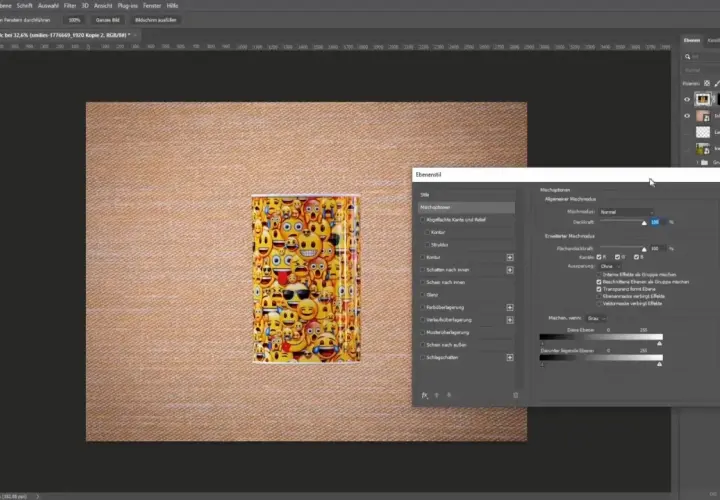
Task: Open the layer blend mode Normal dropdown
Action: click(x=701, y=70)
